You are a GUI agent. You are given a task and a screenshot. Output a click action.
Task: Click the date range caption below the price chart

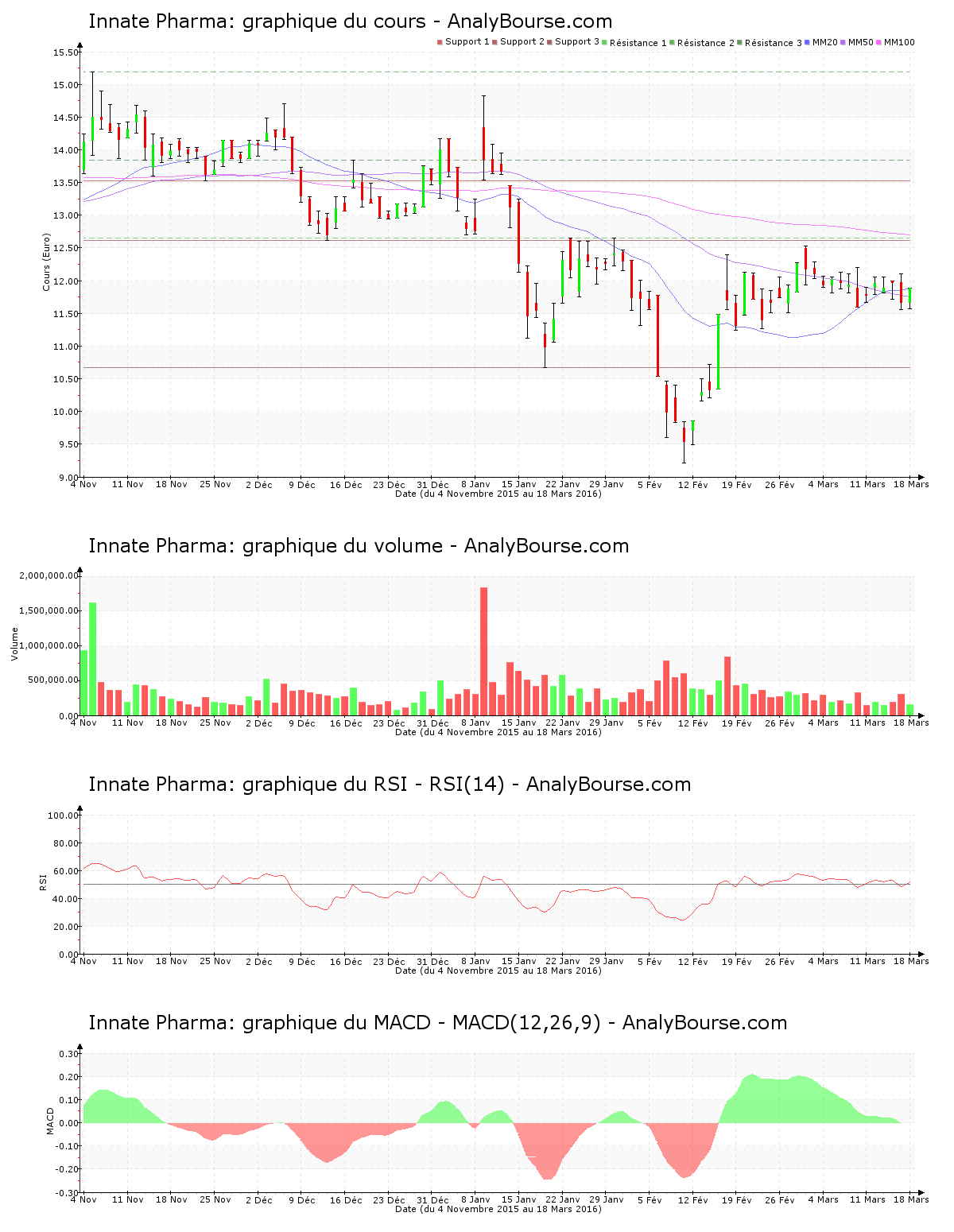[x=498, y=494]
